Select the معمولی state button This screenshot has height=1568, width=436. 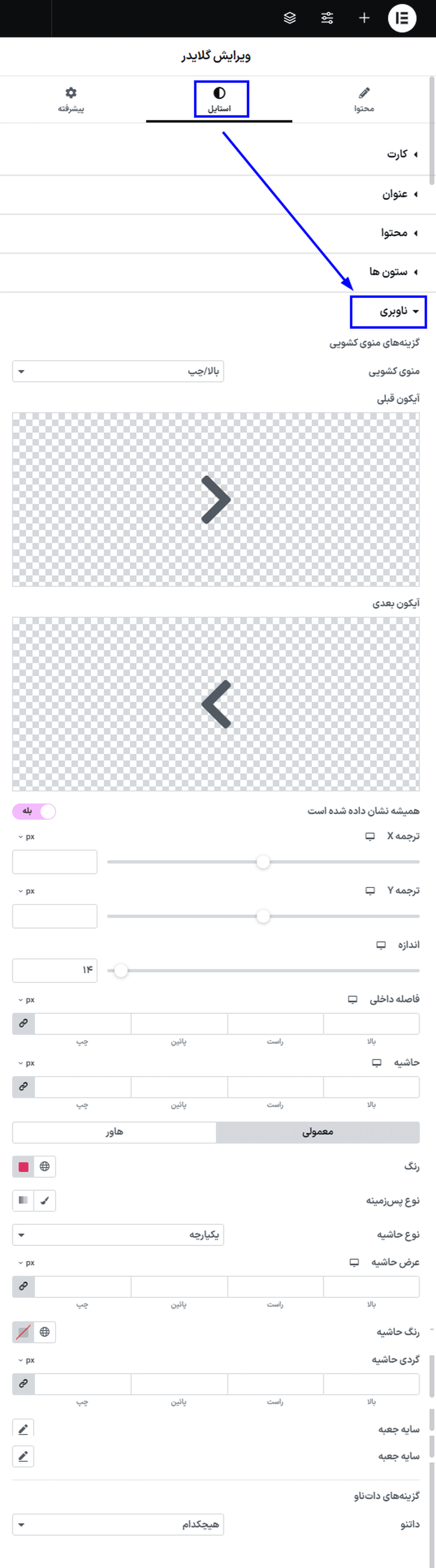coord(317,1132)
